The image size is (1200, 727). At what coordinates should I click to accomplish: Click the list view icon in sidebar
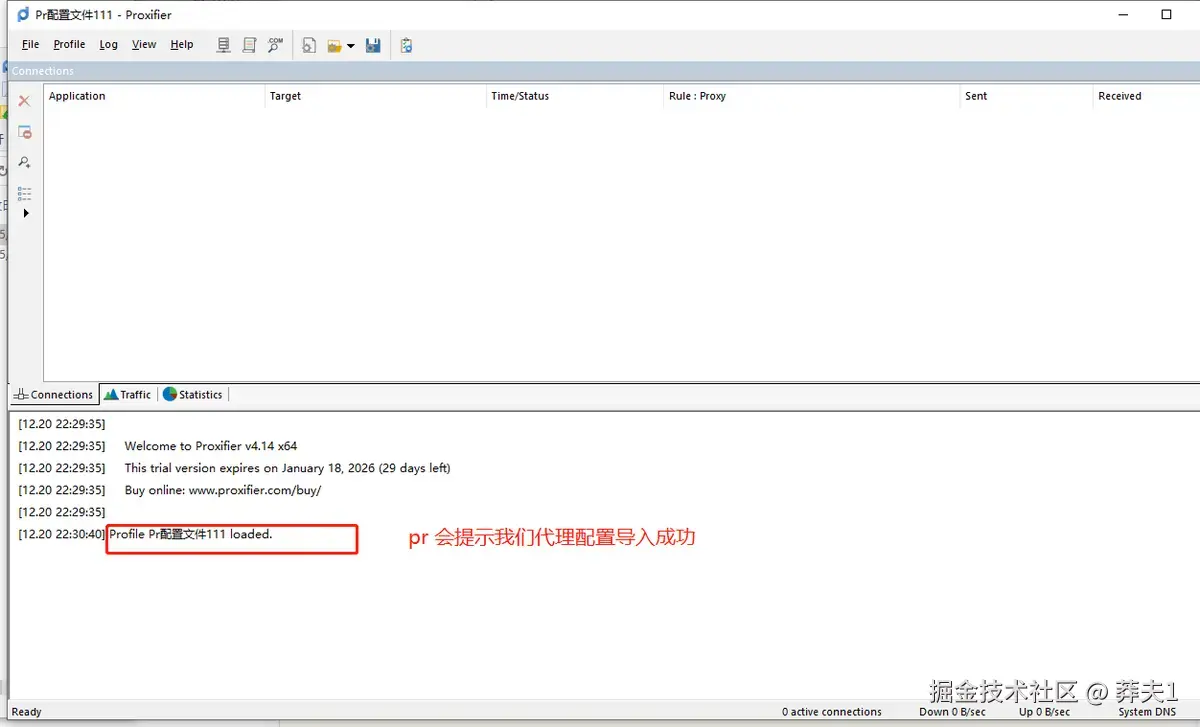tap(25, 193)
